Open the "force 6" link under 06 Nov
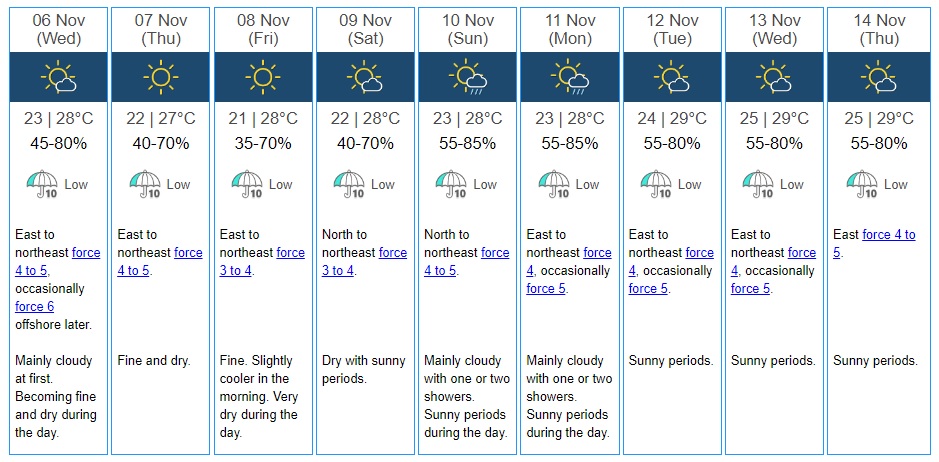Screen dimensions: 939x462 pos(35,307)
